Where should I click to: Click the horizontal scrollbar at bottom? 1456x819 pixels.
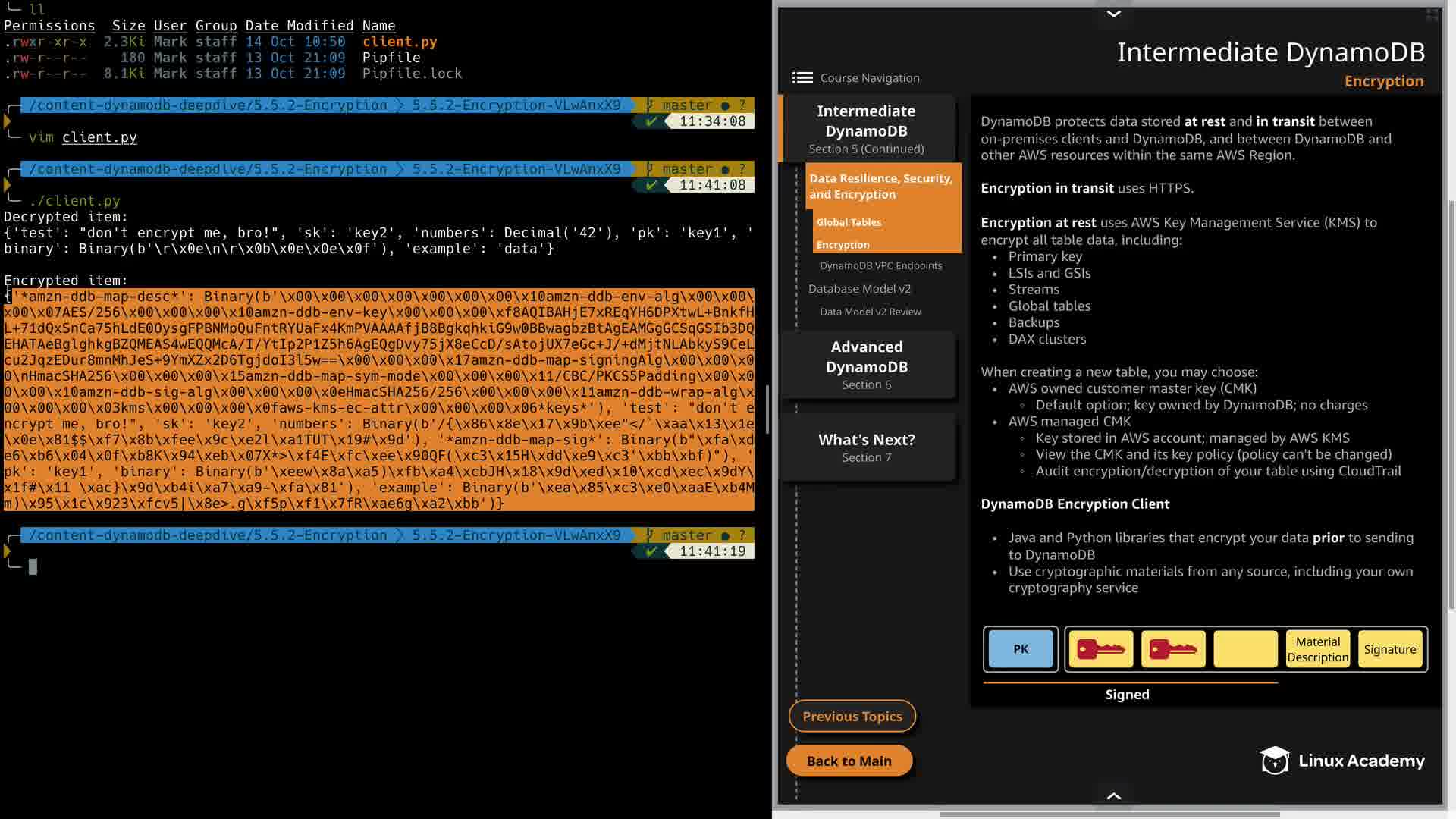click(x=1109, y=815)
